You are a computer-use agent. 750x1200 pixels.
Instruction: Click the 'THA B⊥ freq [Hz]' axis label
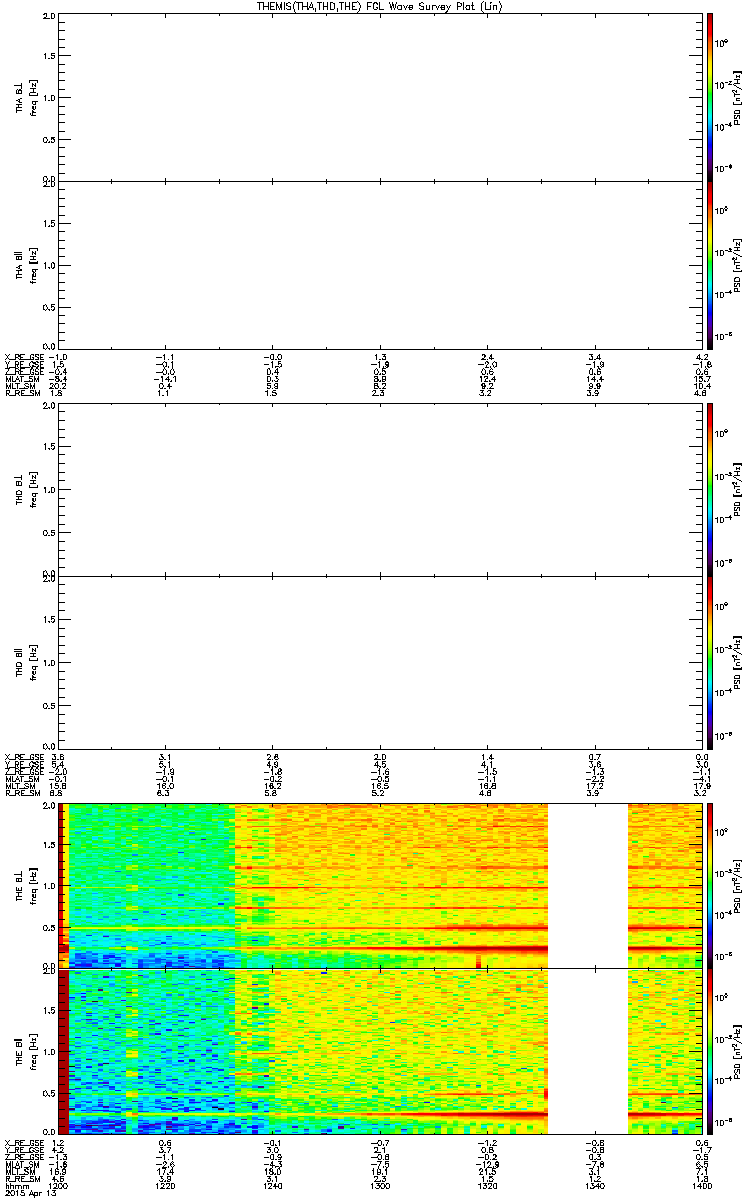(28, 96)
